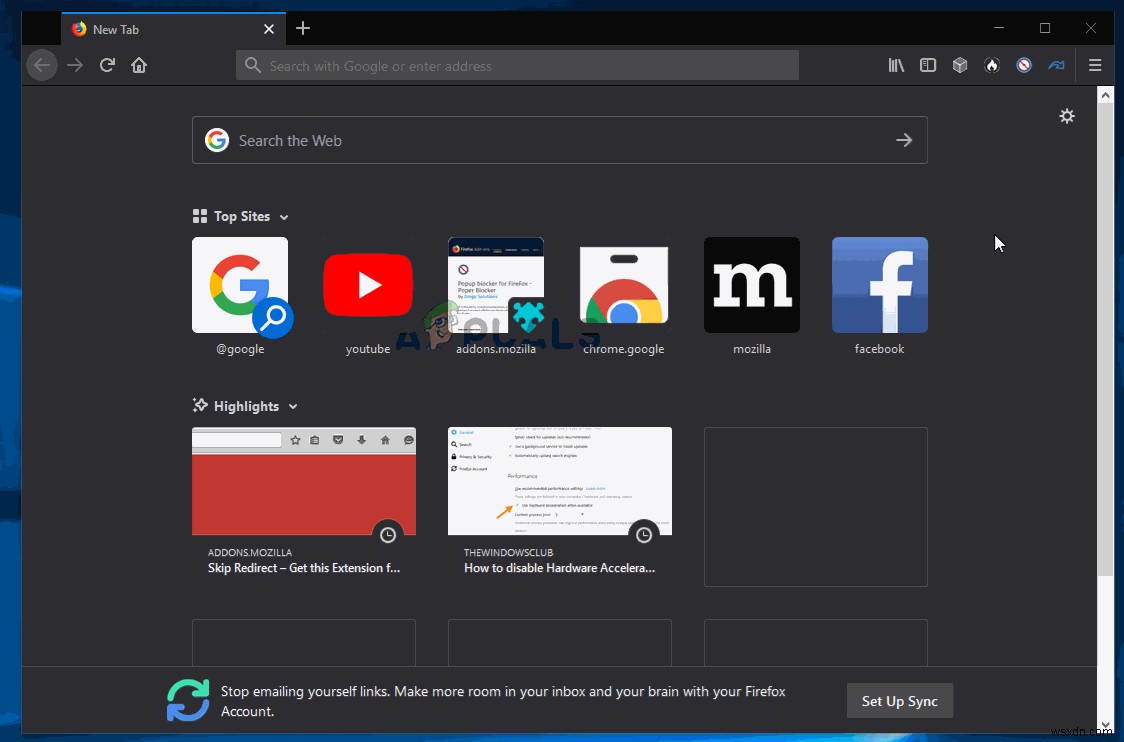Reload the page with the refresh icon

coord(107,65)
